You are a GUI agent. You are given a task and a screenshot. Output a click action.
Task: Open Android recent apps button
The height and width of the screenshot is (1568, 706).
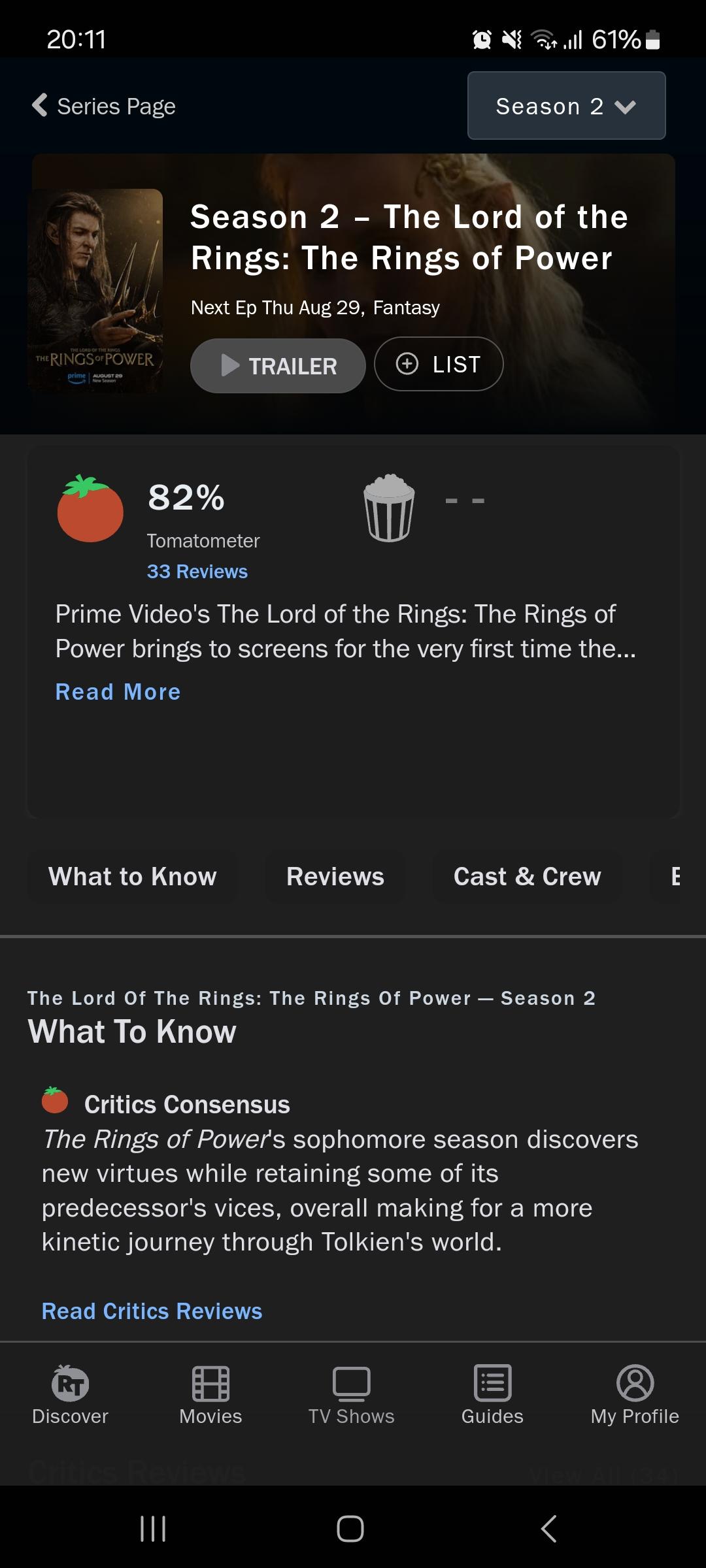[x=153, y=1529]
